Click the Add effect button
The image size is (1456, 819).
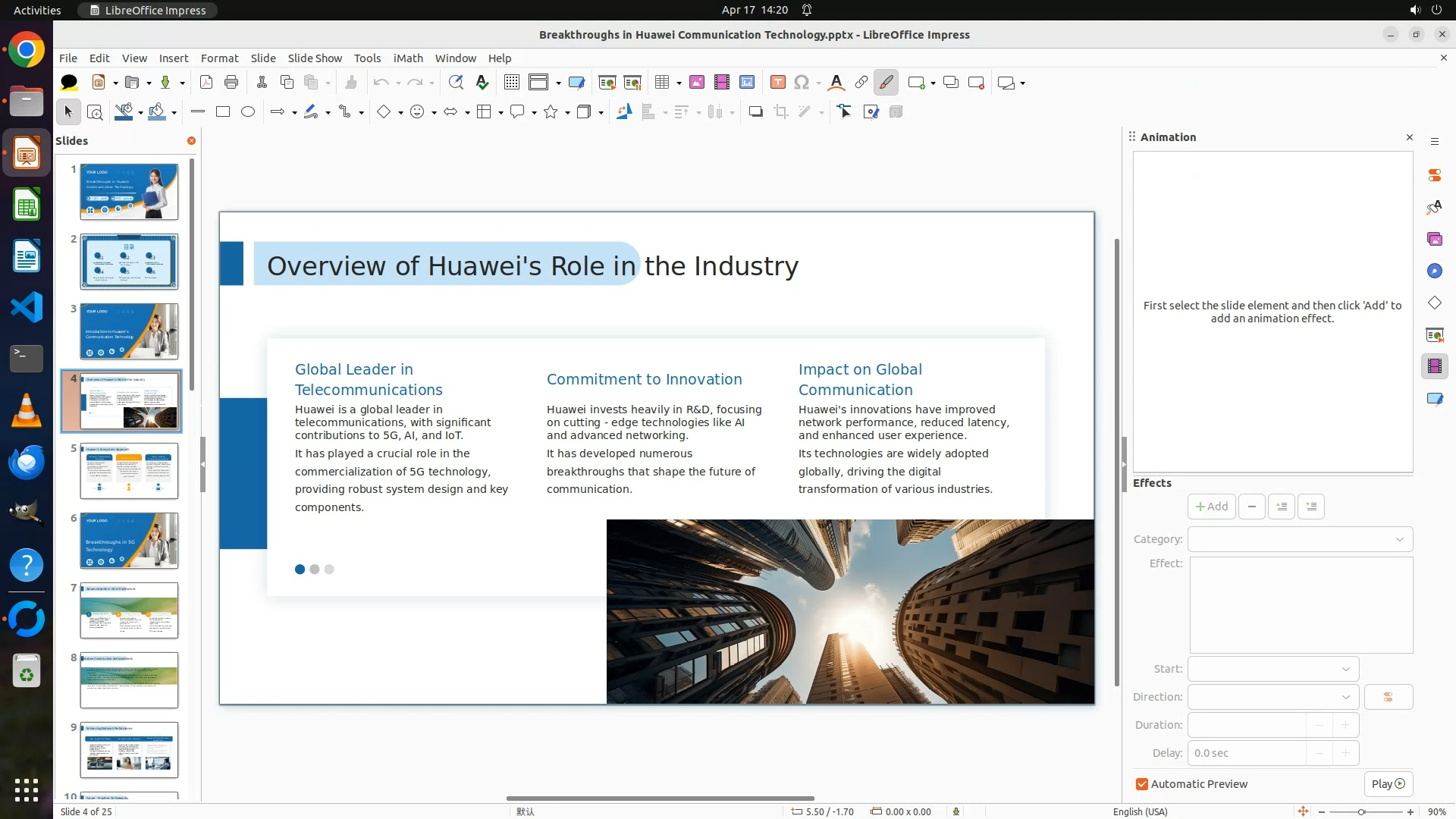click(x=1211, y=507)
